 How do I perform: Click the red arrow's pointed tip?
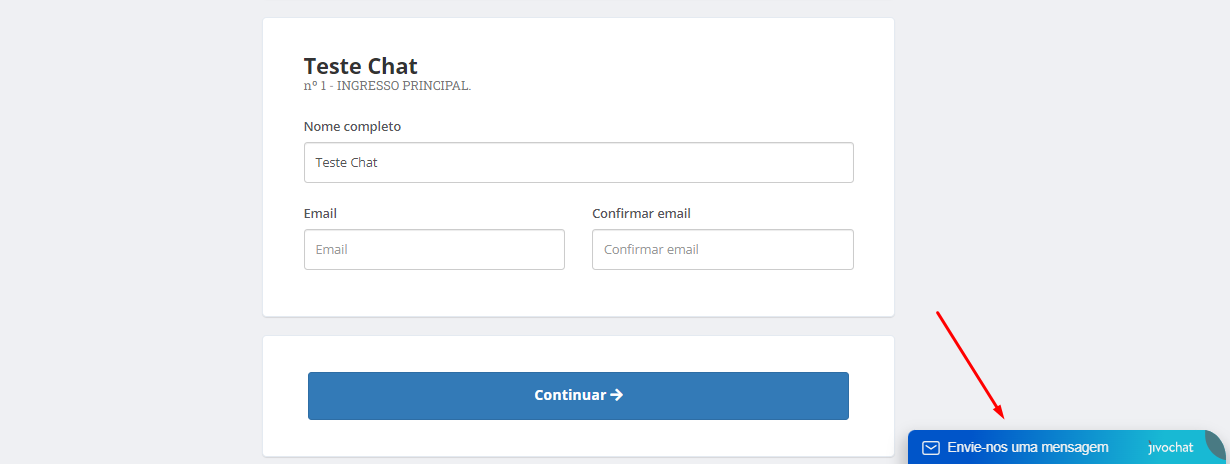(1002, 416)
